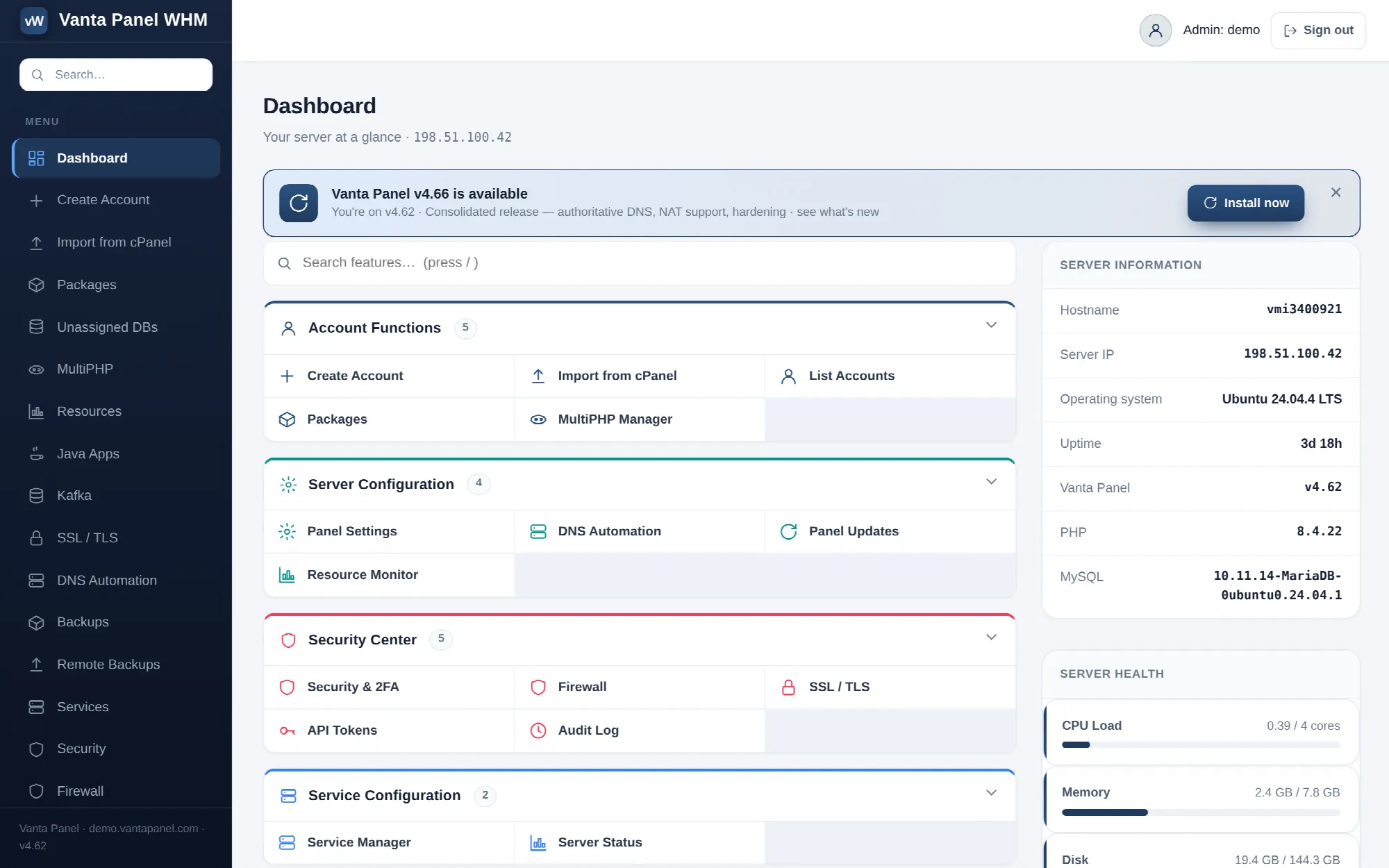Click the Service Configuration server icon
Viewport: 1389px width, 868px height.
coord(288,795)
